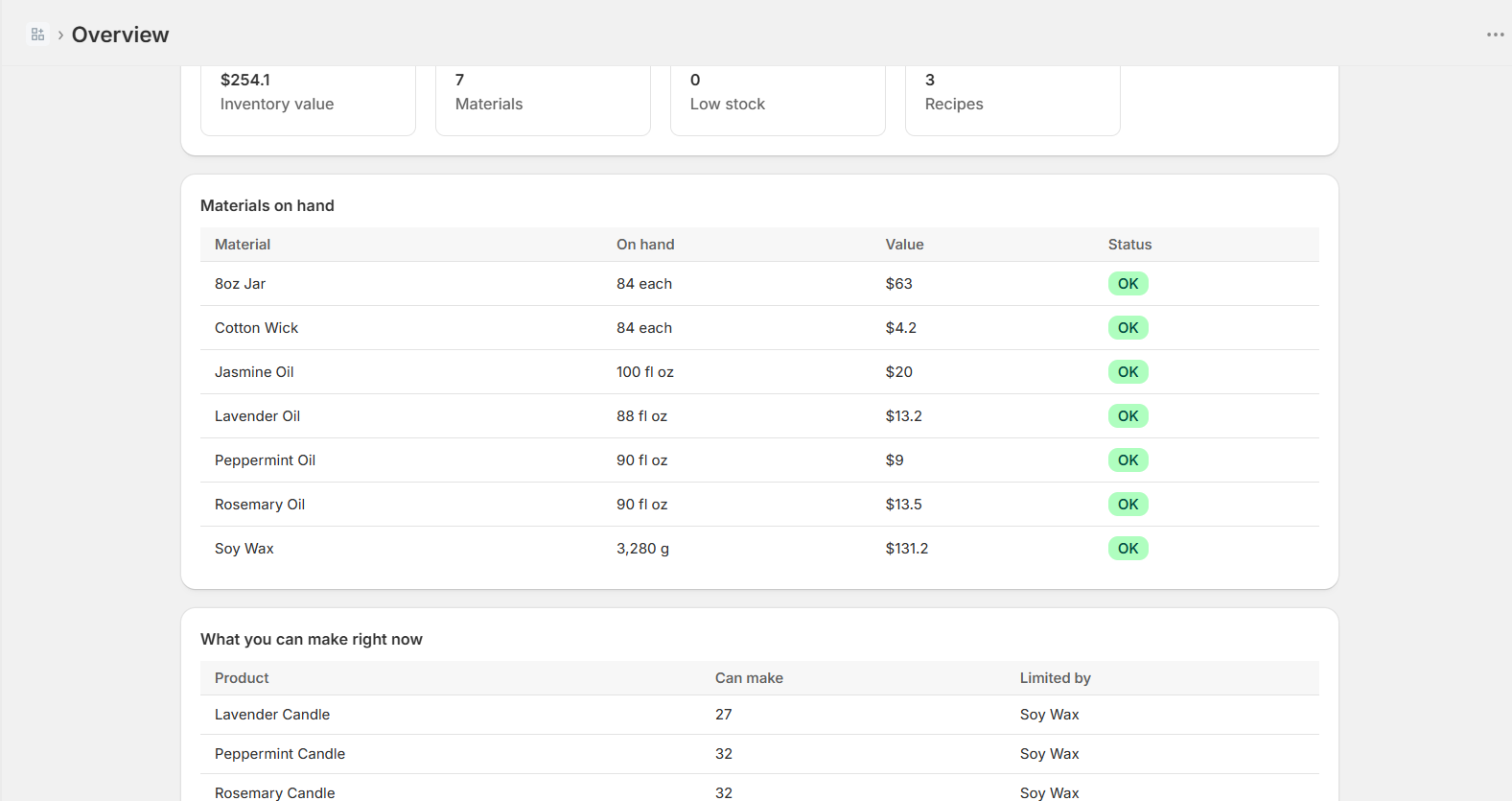
Task: Select the Peppermint Oil material name
Action: pos(265,460)
